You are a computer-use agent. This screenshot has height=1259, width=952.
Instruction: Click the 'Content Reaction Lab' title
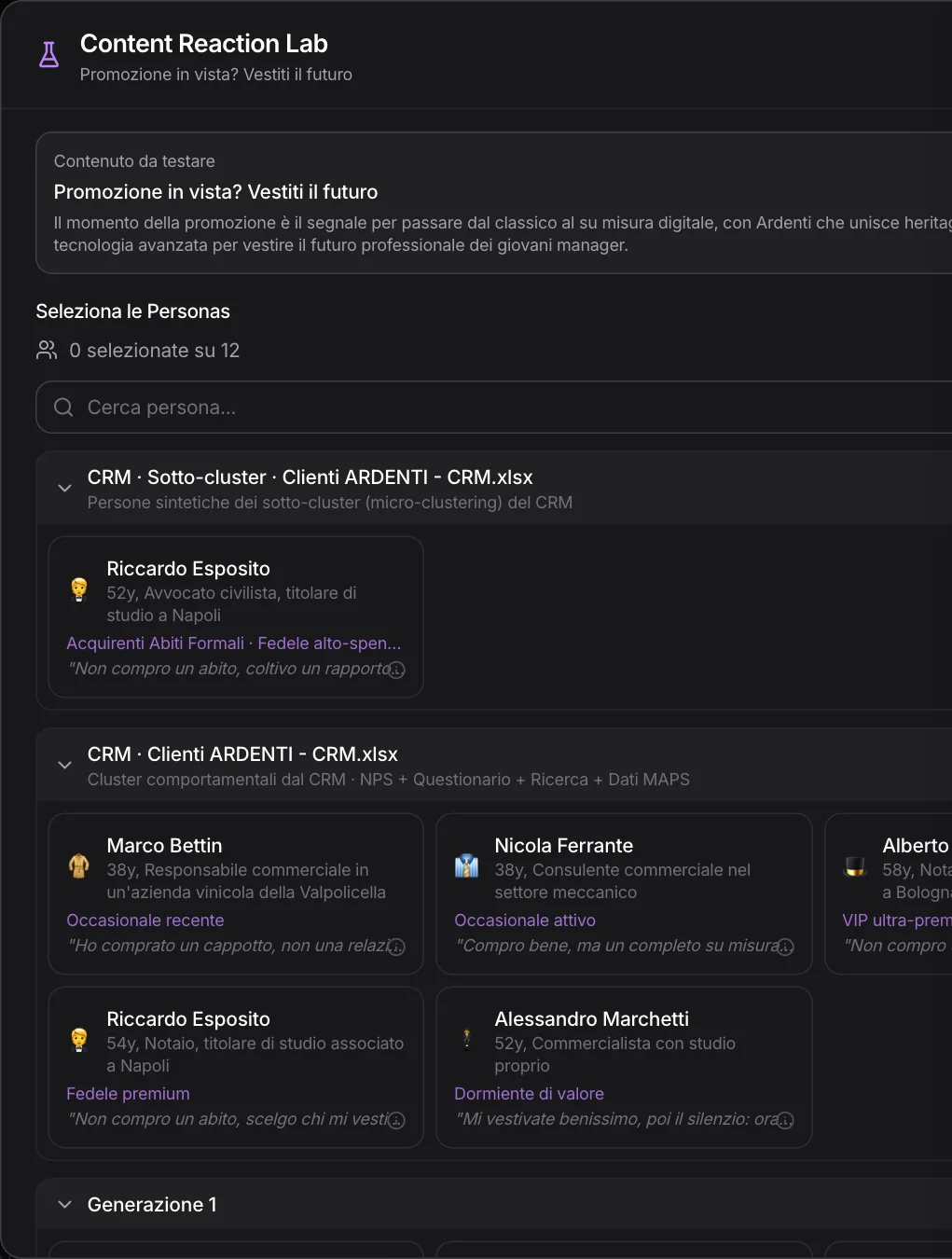click(204, 43)
